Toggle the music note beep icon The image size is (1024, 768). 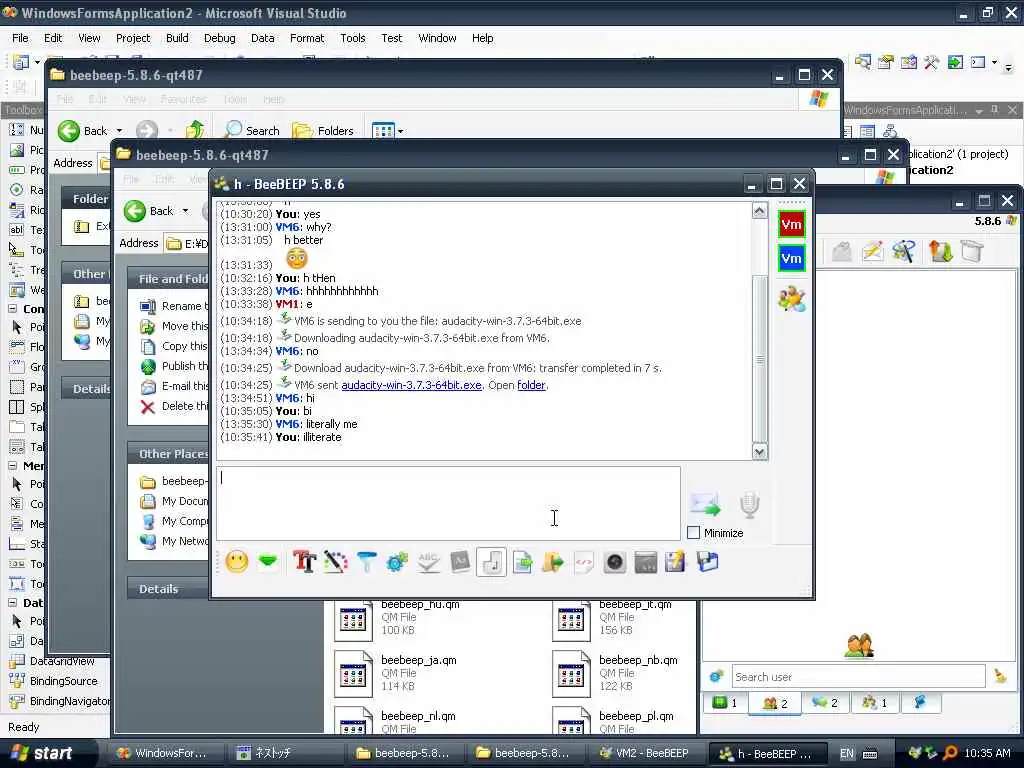click(x=491, y=562)
